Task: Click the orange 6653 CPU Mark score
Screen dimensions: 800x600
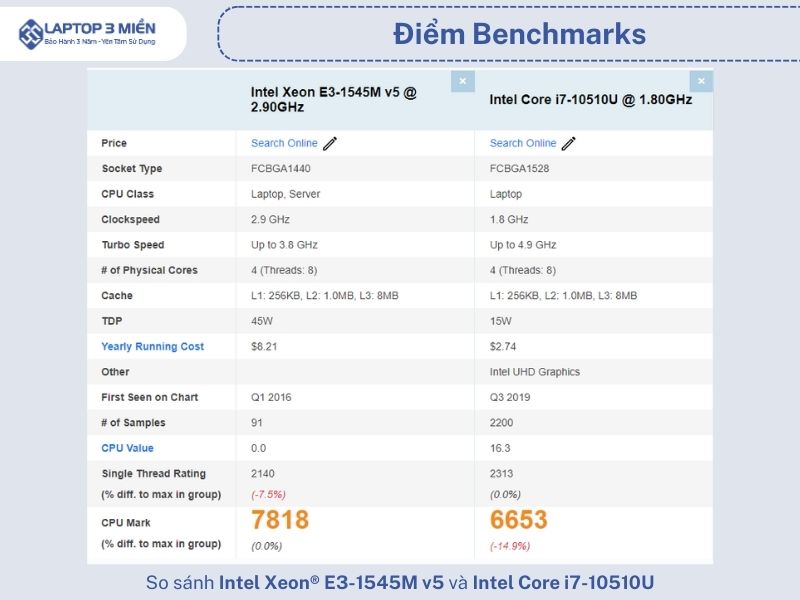Action: tap(519, 520)
